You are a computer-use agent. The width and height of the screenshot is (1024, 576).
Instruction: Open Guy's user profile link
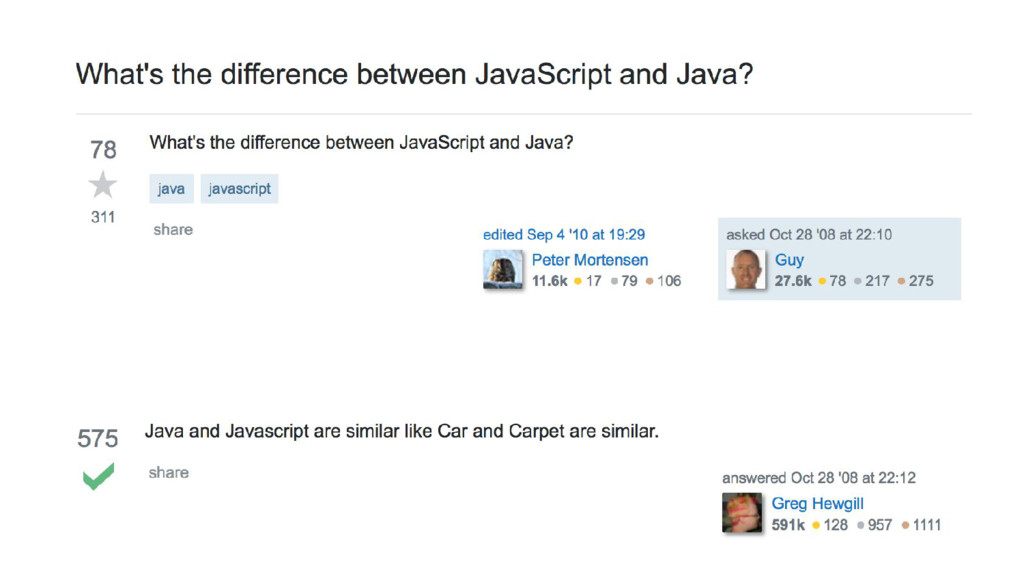click(x=789, y=259)
